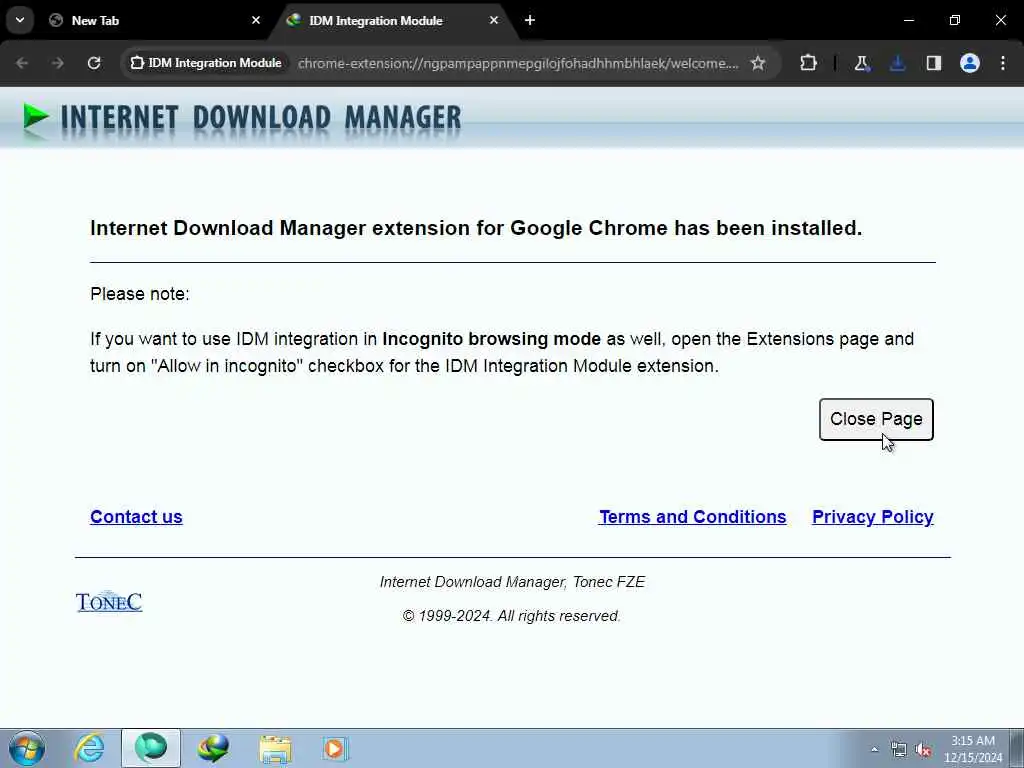The image size is (1024, 768).
Task: Click the Tonec logo
Action: point(109,601)
